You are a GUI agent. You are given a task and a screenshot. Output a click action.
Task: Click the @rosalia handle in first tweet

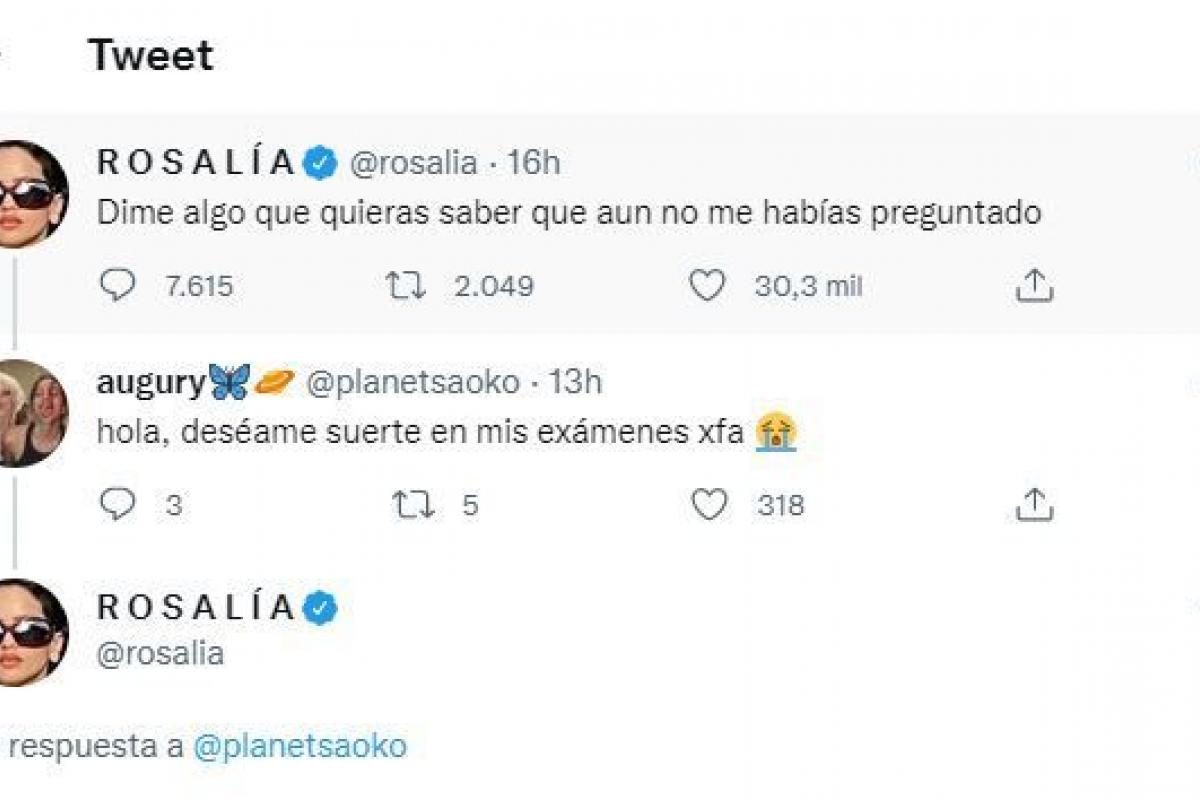(x=412, y=163)
